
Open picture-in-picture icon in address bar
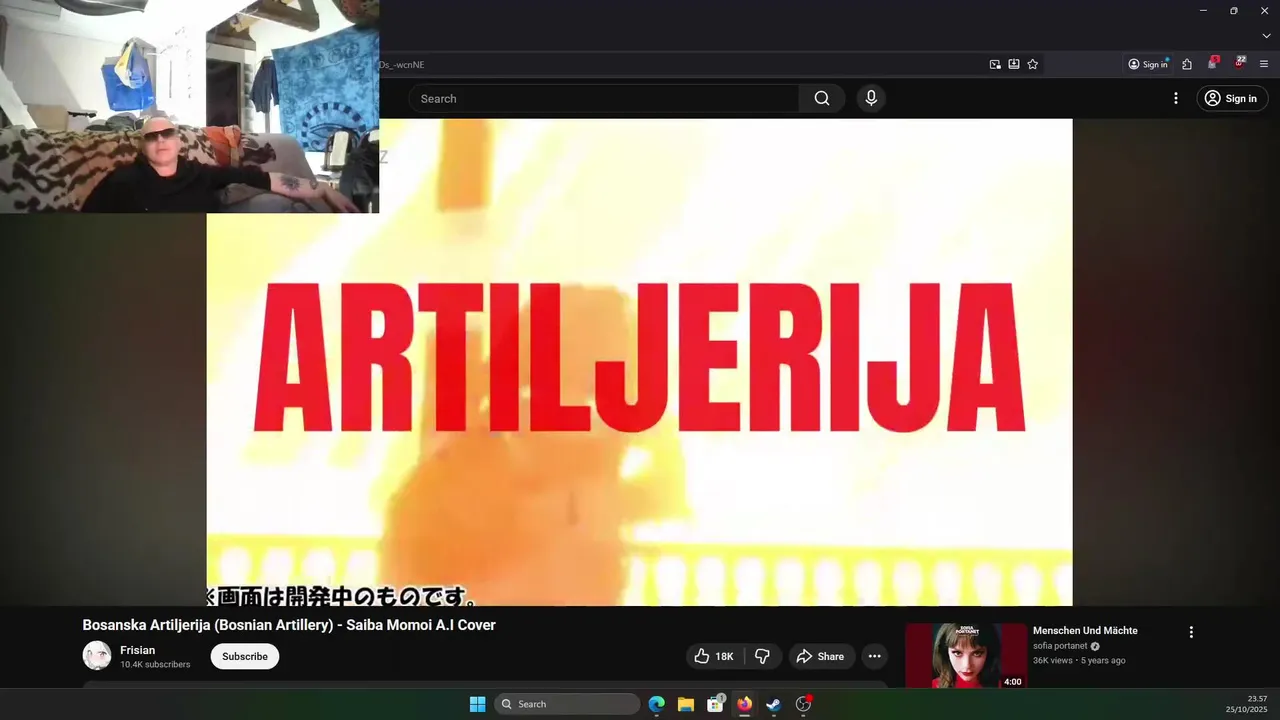coord(995,64)
